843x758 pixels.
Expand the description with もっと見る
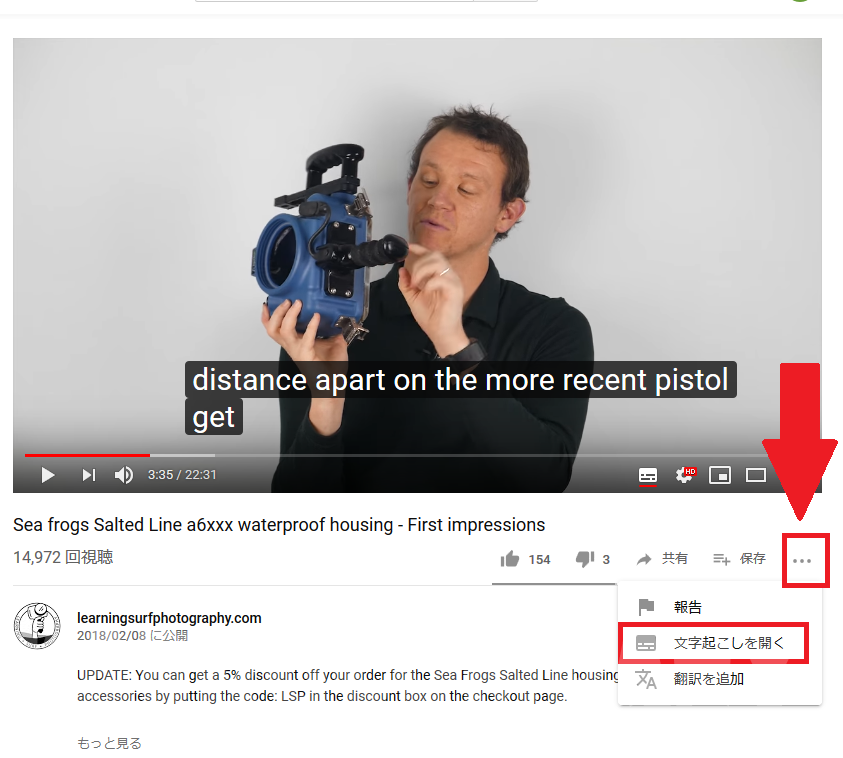[109, 743]
